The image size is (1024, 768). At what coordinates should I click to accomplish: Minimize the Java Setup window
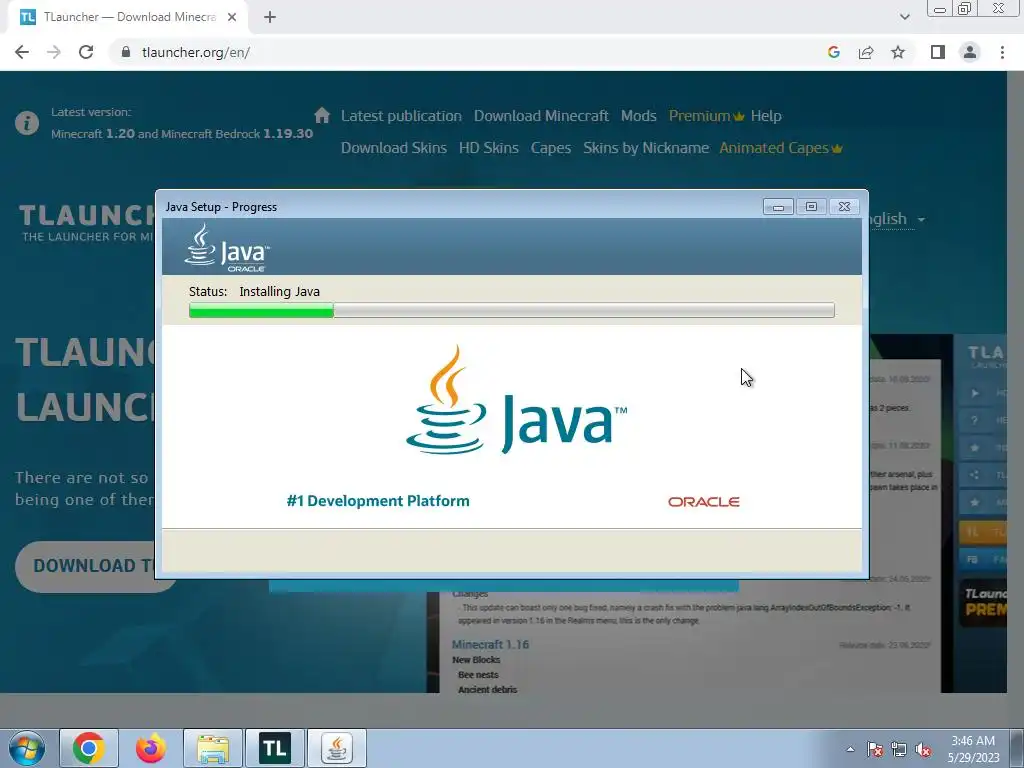(778, 206)
